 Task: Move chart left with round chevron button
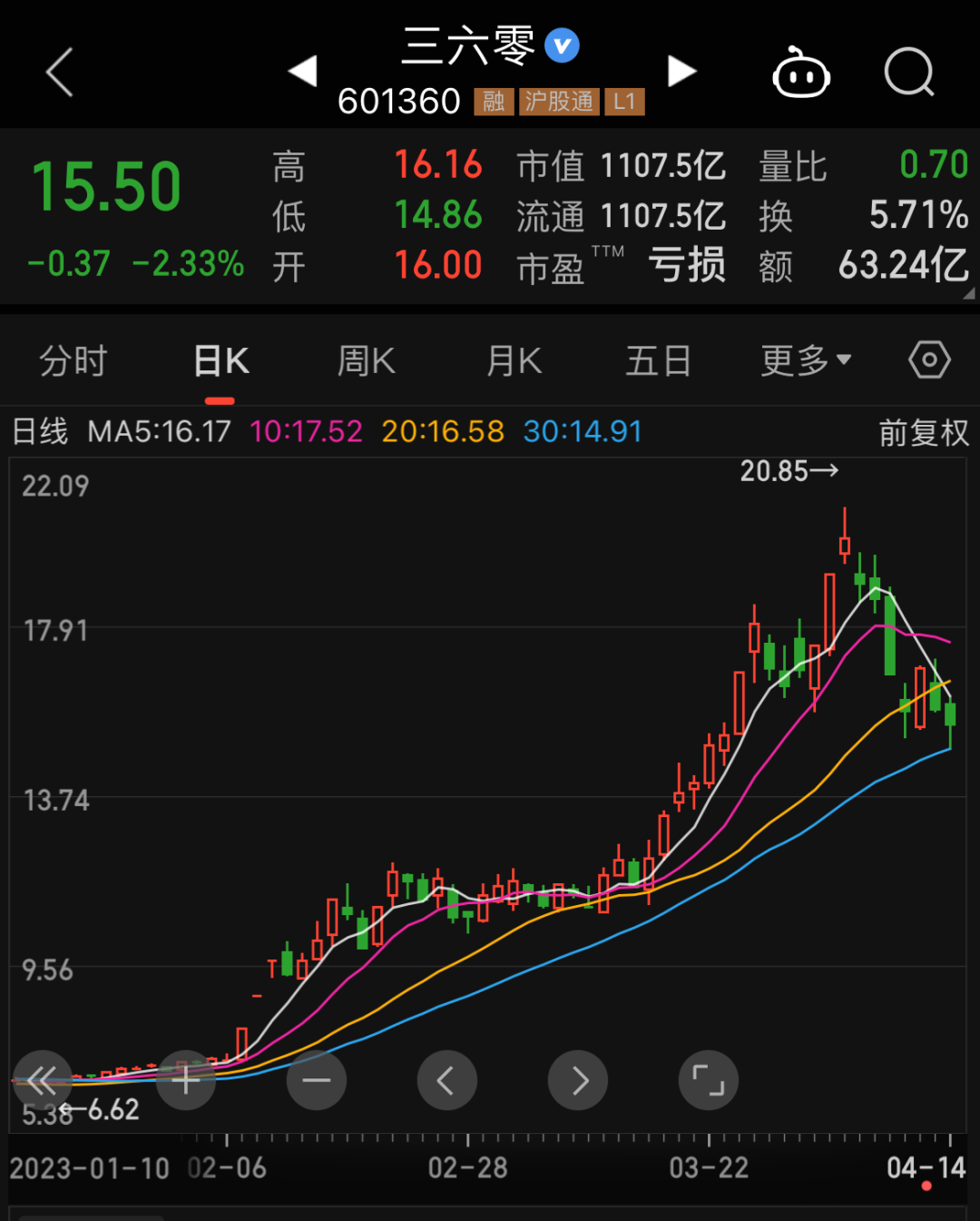[x=446, y=1080]
